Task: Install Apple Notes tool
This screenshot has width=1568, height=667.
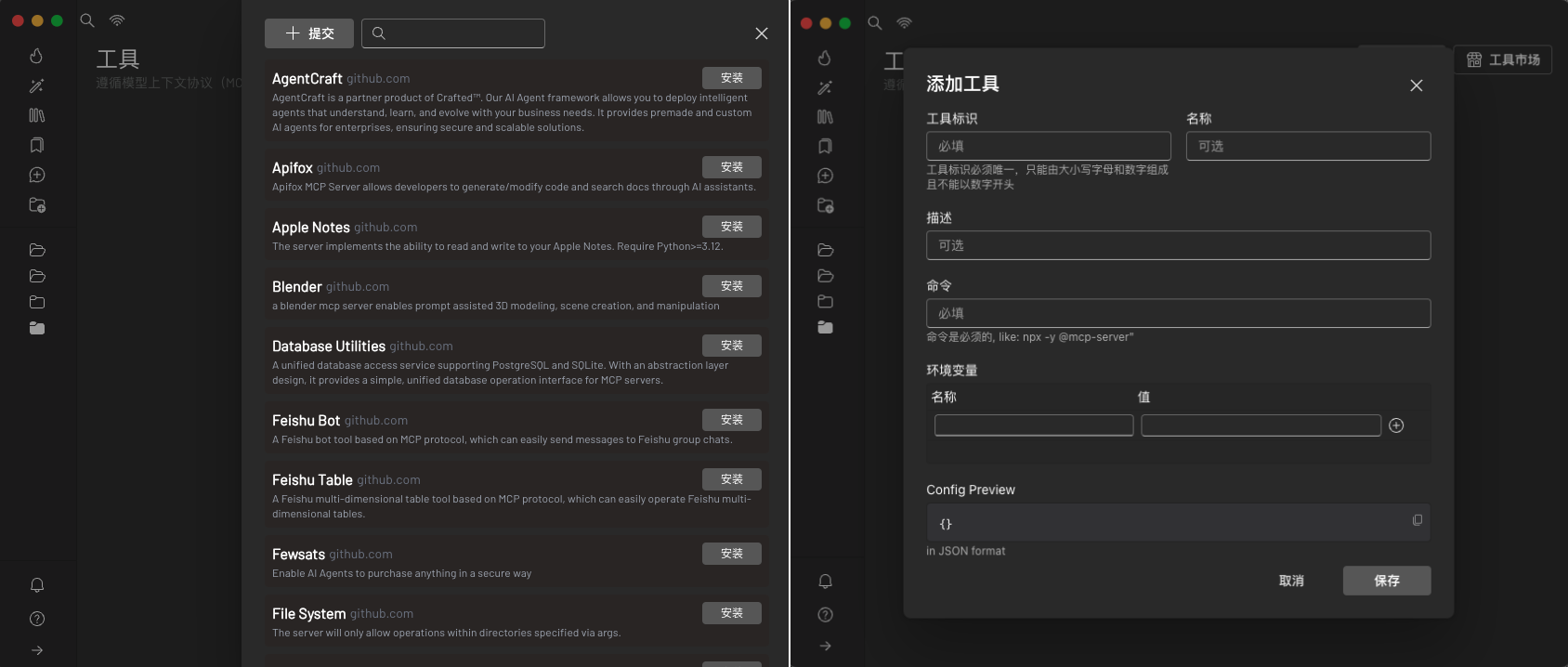Action: pyautogui.click(x=732, y=227)
